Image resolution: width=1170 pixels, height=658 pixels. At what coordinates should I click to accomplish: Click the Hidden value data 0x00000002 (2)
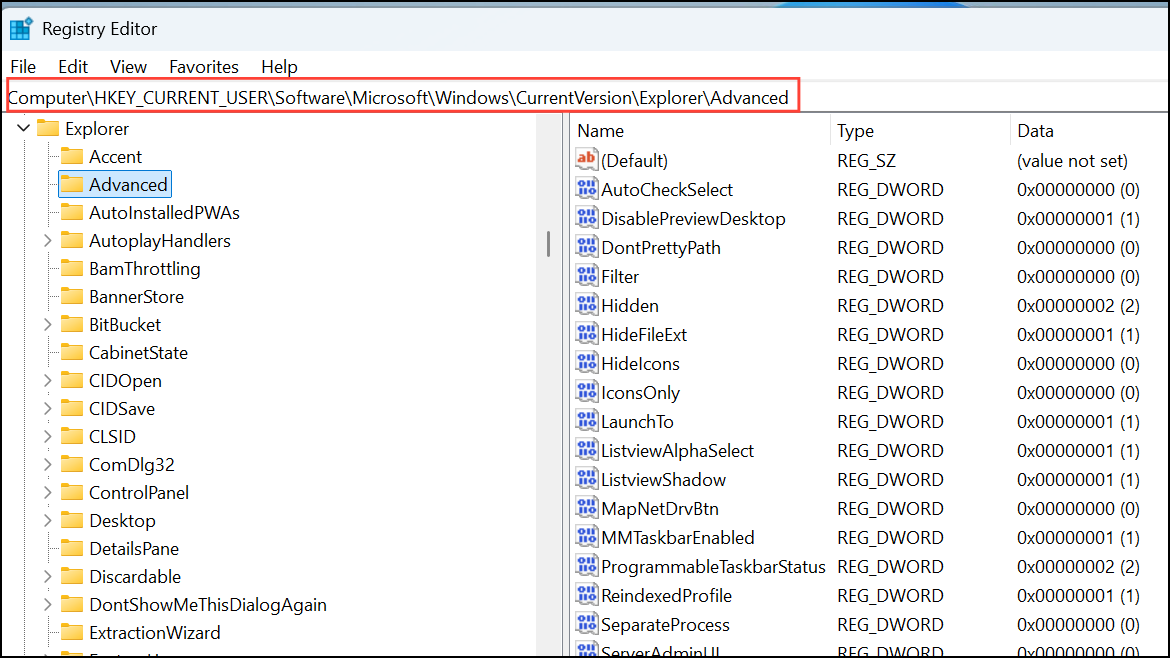(x=1078, y=305)
